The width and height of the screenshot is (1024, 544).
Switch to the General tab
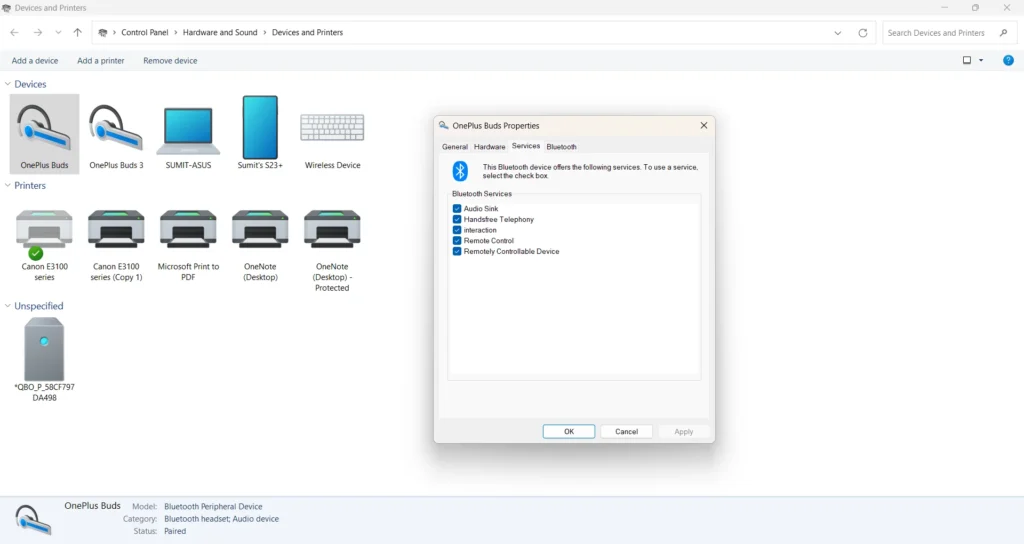pyautogui.click(x=455, y=147)
